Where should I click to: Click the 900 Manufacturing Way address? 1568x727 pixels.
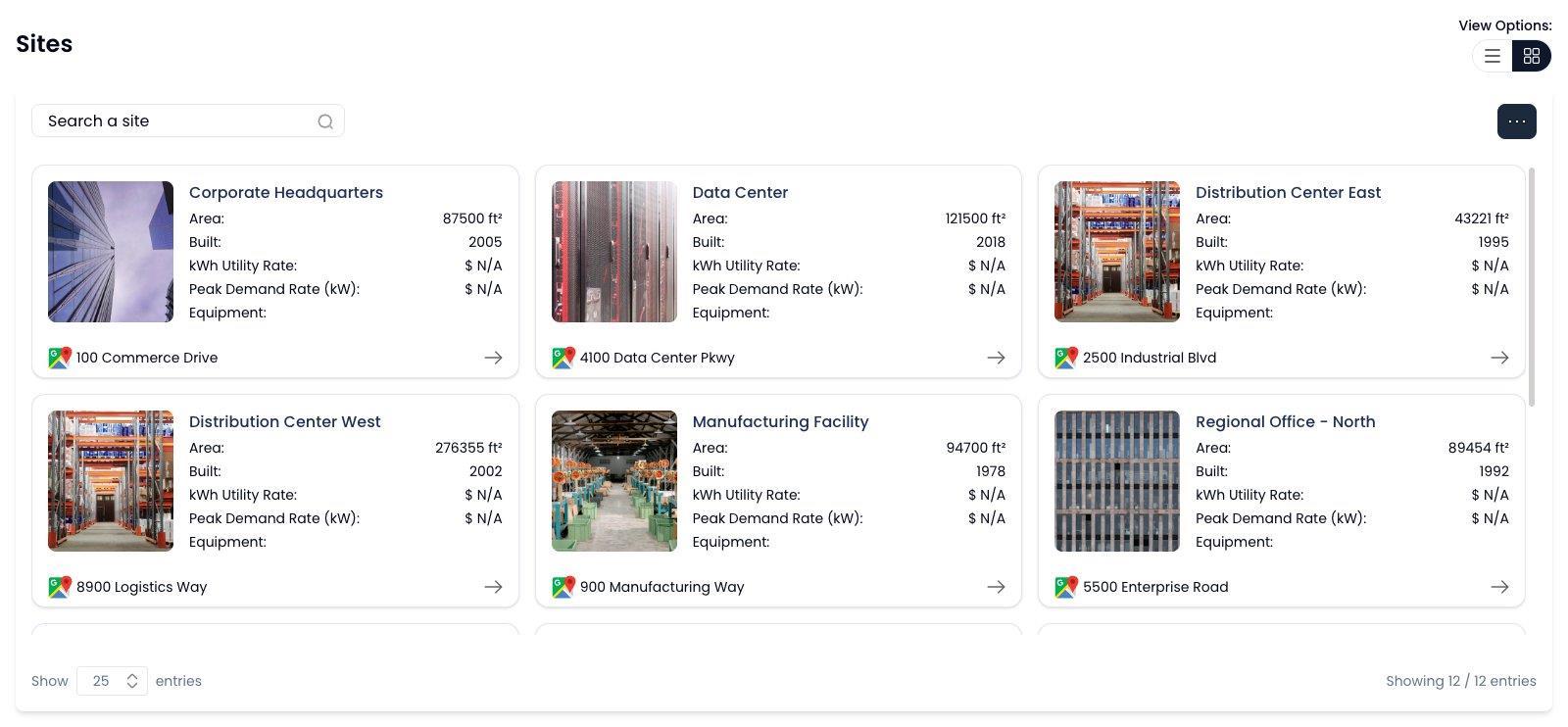click(661, 587)
